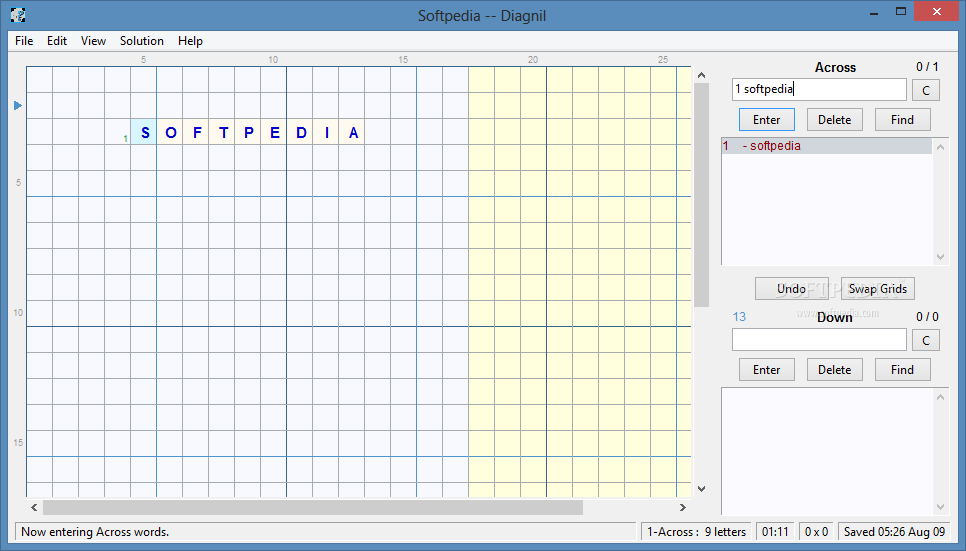Click the Down heading label
Screen dimensions: 966x551
coord(835,317)
